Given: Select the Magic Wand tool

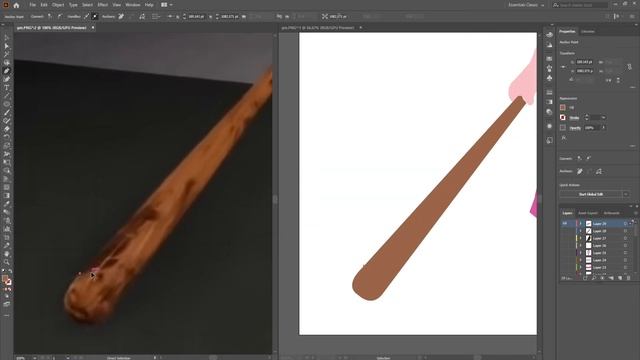Looking at the screenshot, I should 7,54.
